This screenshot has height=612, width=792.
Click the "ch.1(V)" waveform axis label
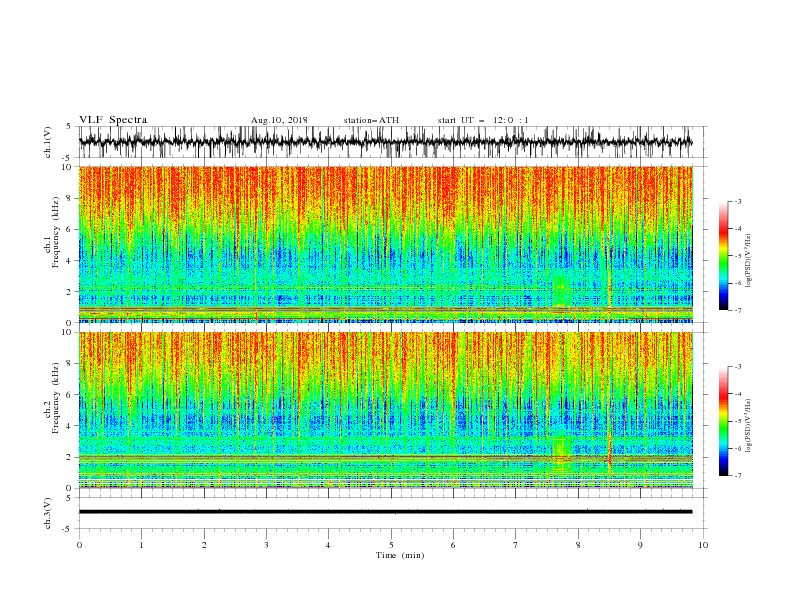click(x=48, y=142)
